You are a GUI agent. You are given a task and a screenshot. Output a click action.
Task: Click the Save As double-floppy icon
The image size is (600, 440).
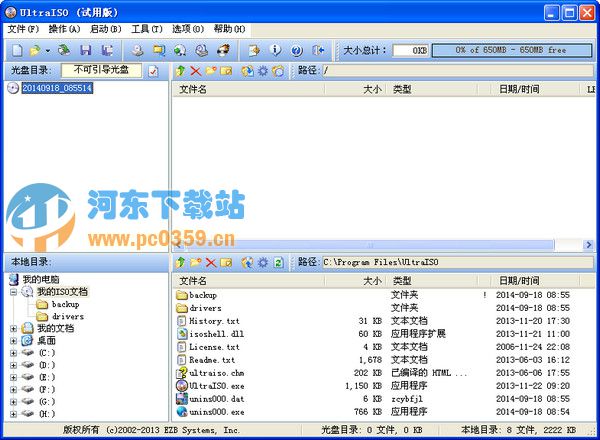point(107,50)
